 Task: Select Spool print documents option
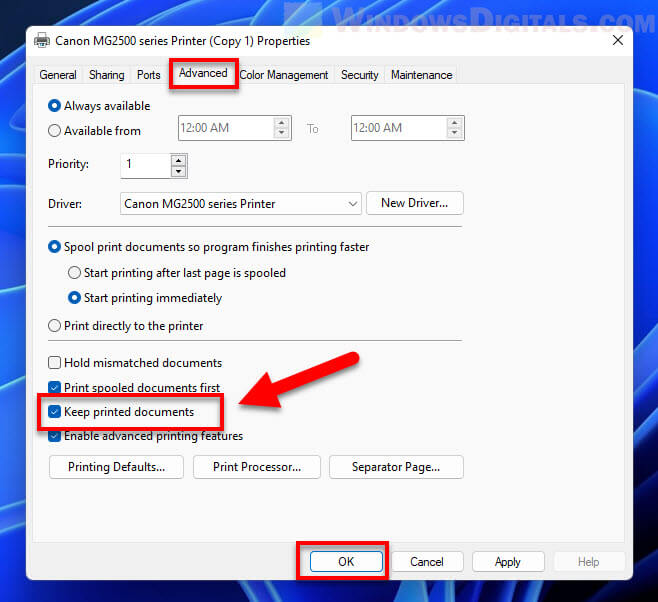tap(55, 247)
